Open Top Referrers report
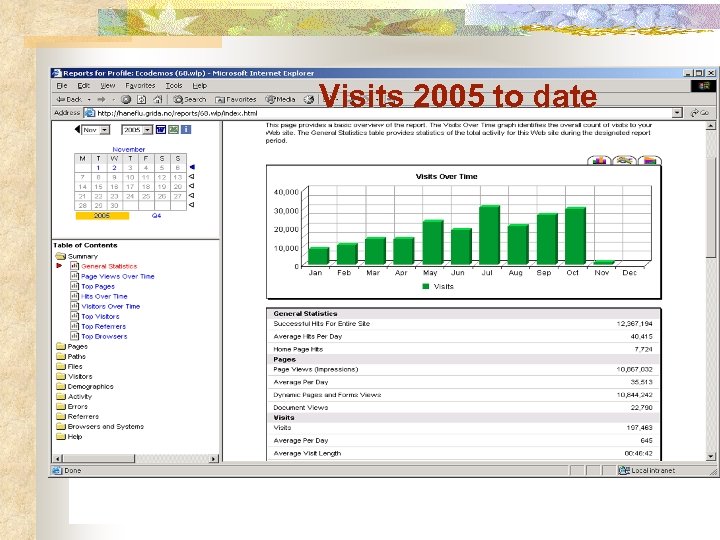The image size is (720, 540). tap(103, 326)
